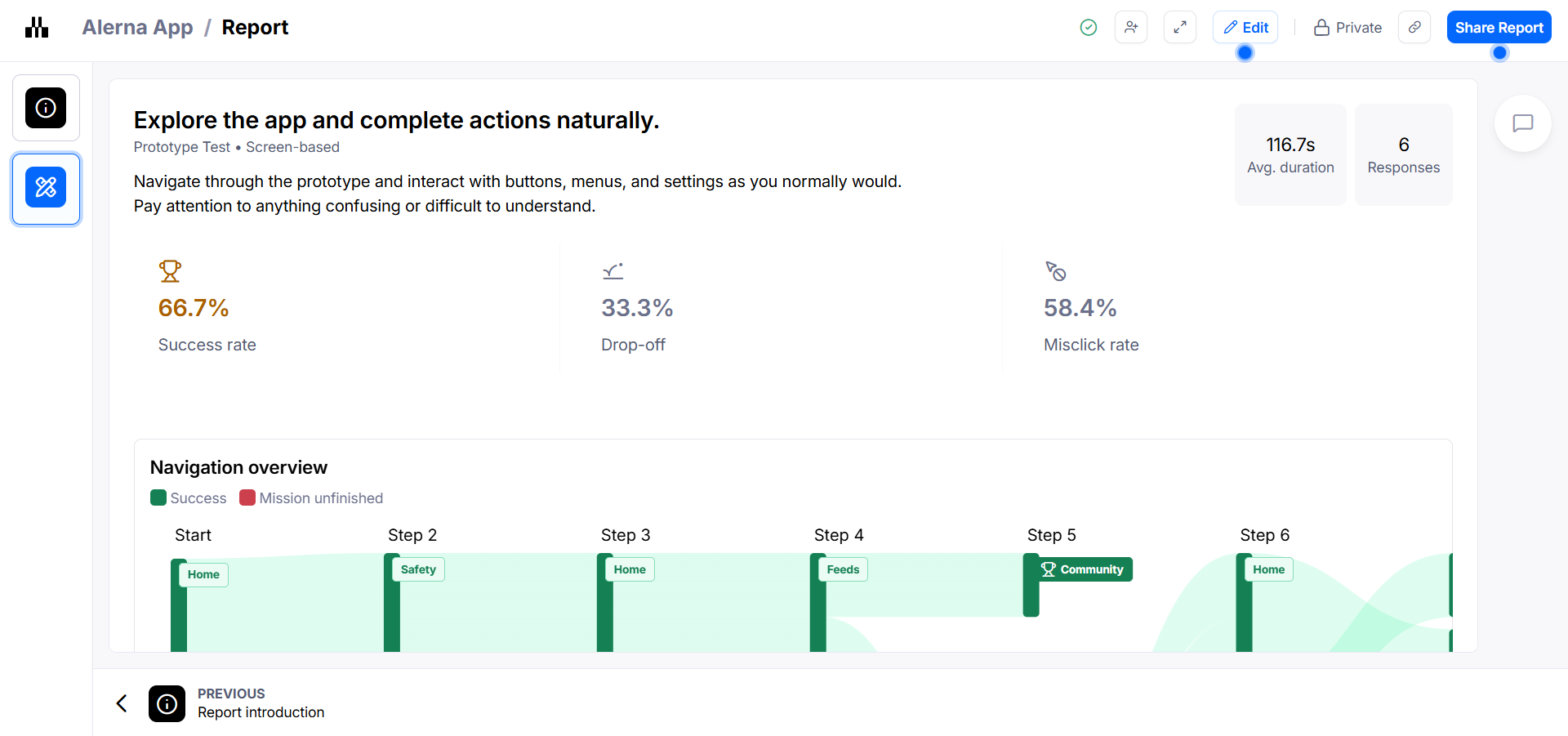Click the Step 6 column label
This screenshot has width=1568, height=736.
1265,535
